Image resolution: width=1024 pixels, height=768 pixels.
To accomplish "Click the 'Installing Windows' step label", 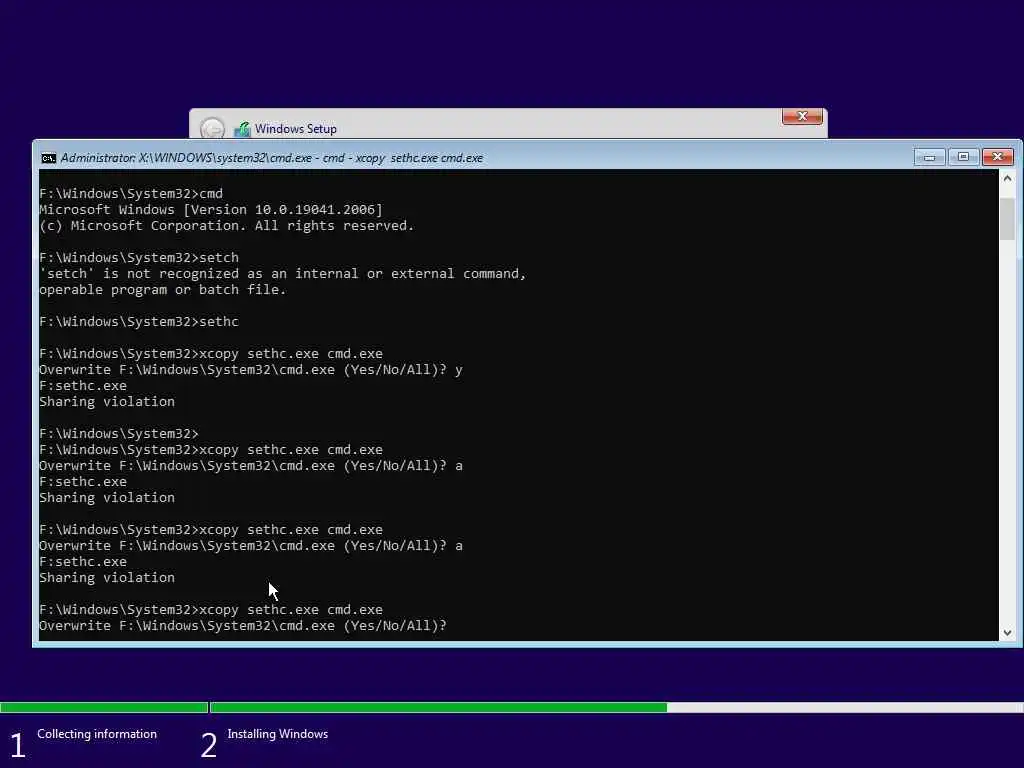I will (x=278, y=734).
